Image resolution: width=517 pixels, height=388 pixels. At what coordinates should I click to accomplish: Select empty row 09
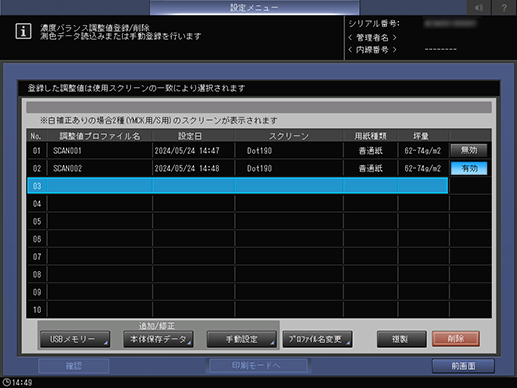237,292
